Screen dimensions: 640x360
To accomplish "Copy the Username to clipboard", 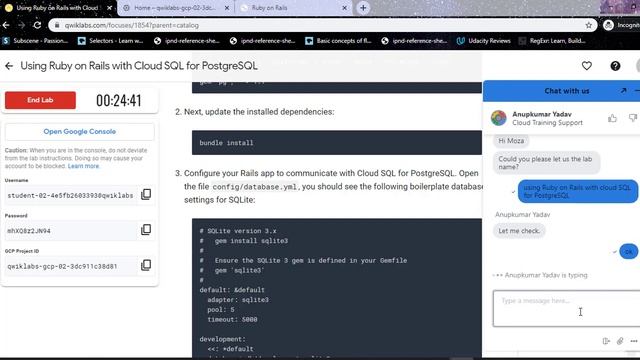I will pyautogui.click(x=146, y=194).
